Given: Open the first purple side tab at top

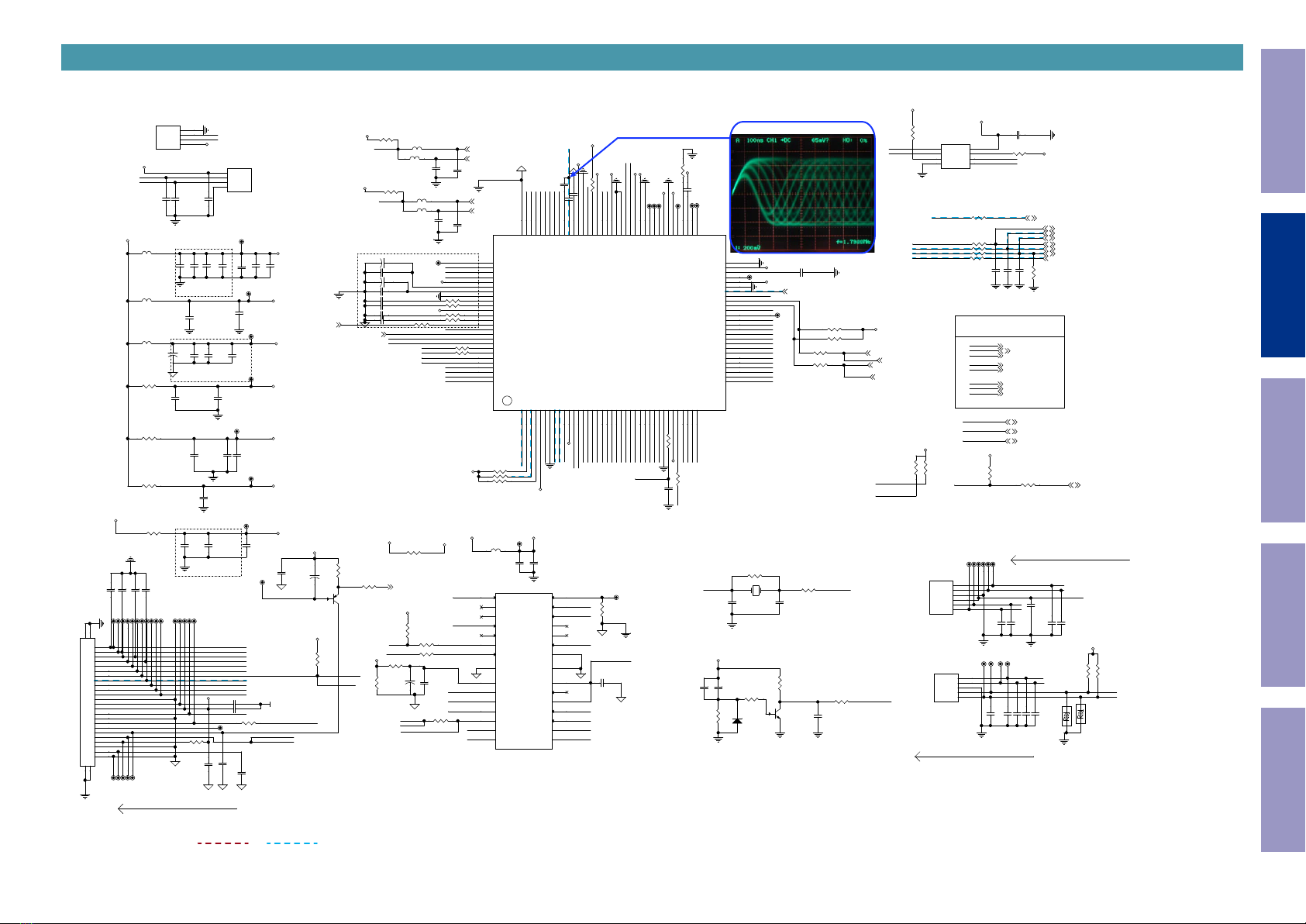Looking at the screenshot, I should (1283, 121).
